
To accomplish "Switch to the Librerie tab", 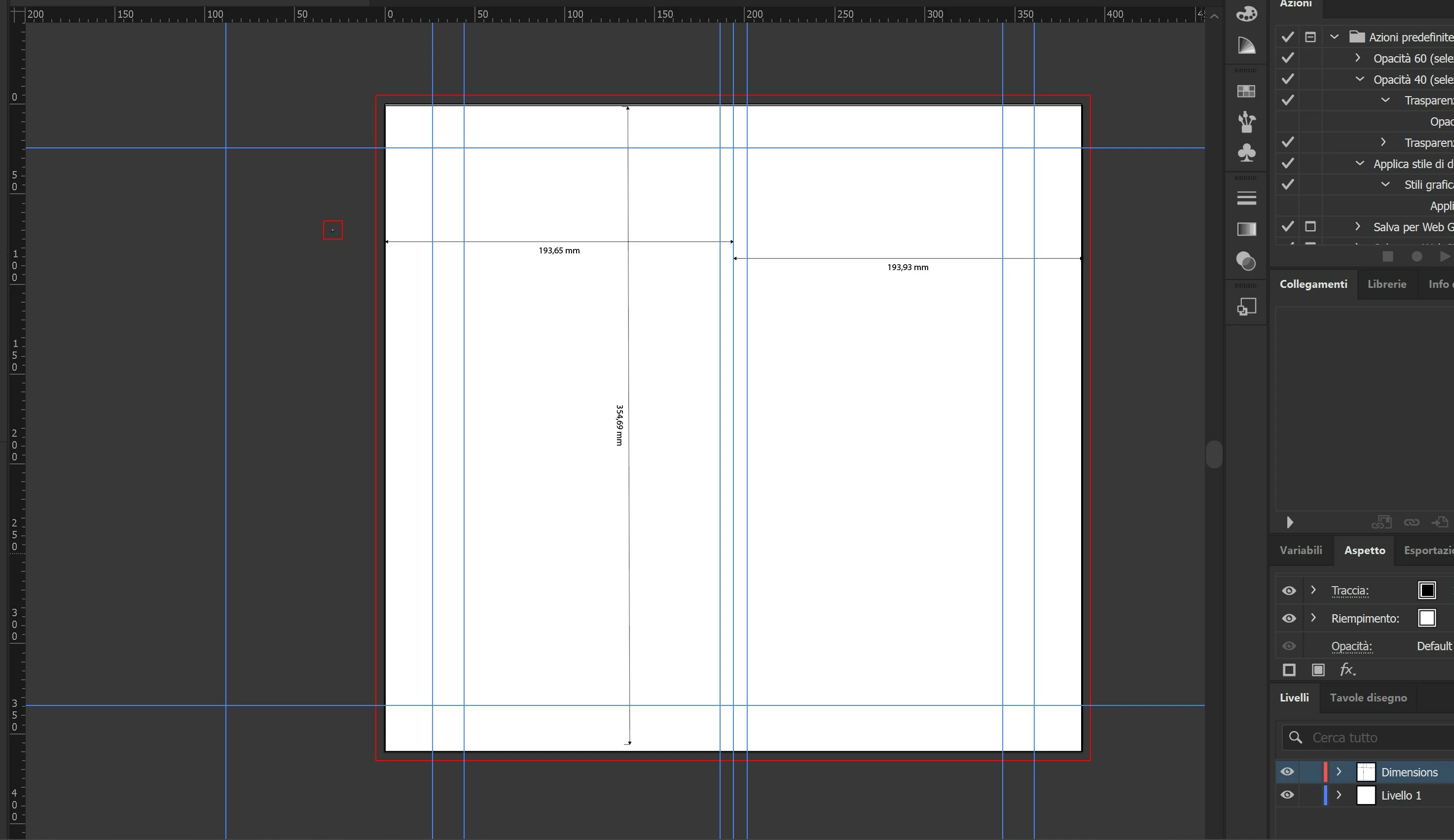I will [1386, 284].
